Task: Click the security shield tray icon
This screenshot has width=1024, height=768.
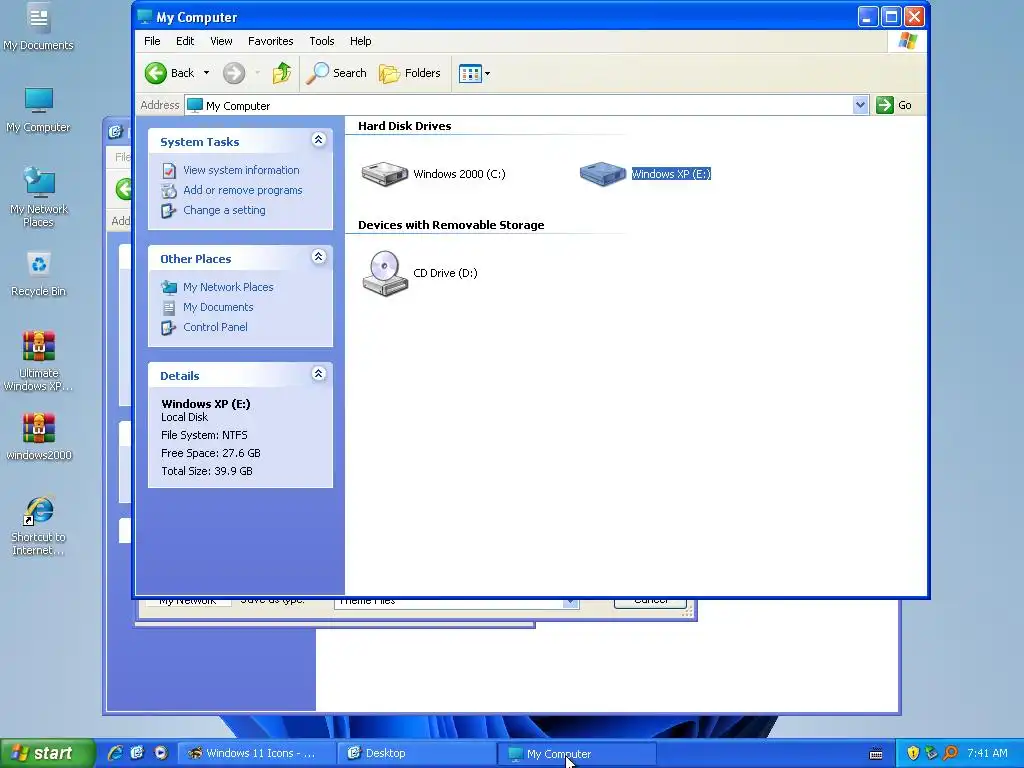Action: pyautogui.click(x=913, y=754)
